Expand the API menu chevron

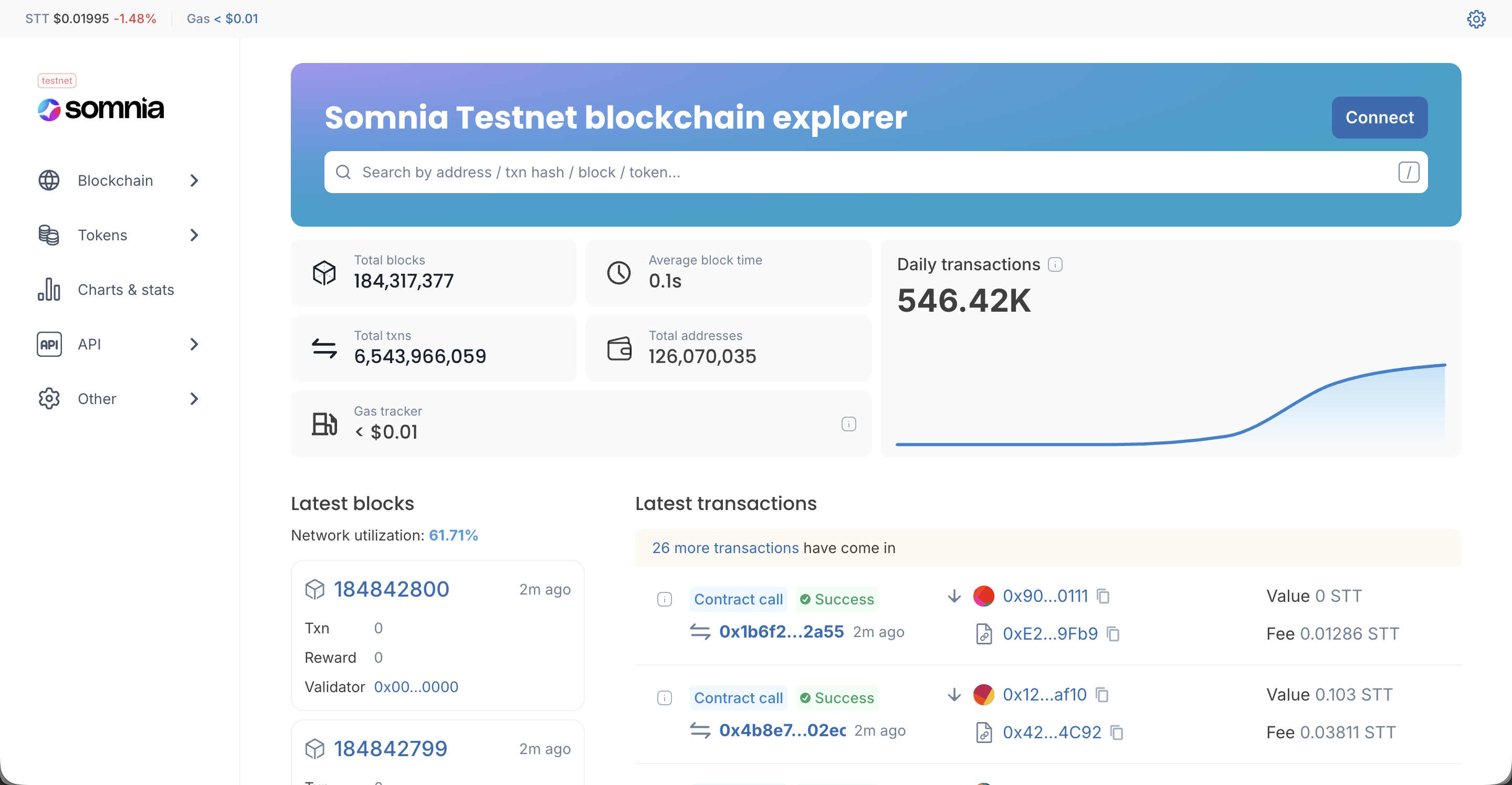click(x=194, y=344)
